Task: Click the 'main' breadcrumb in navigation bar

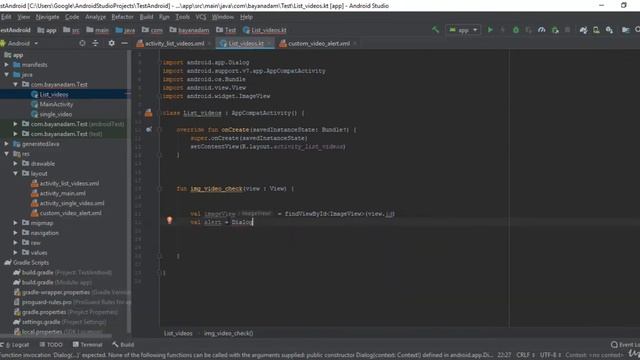Action: tap(98, 30)
